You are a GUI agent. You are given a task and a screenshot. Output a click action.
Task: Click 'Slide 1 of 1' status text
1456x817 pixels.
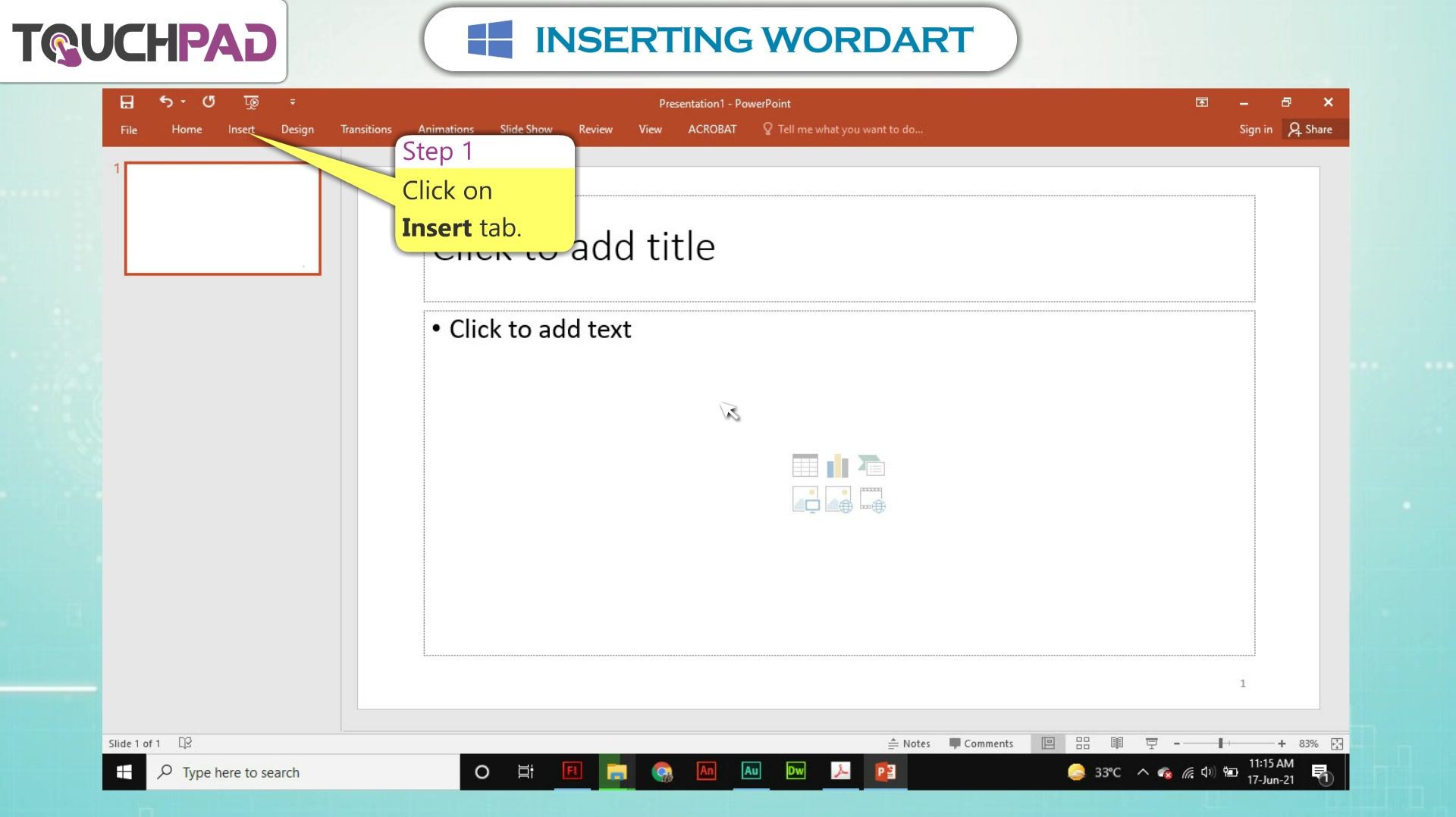pos(134,743)
